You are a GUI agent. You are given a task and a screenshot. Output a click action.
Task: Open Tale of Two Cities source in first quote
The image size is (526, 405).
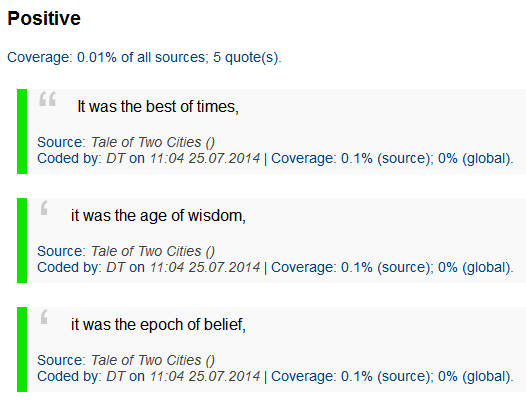(x=153, y=142)
